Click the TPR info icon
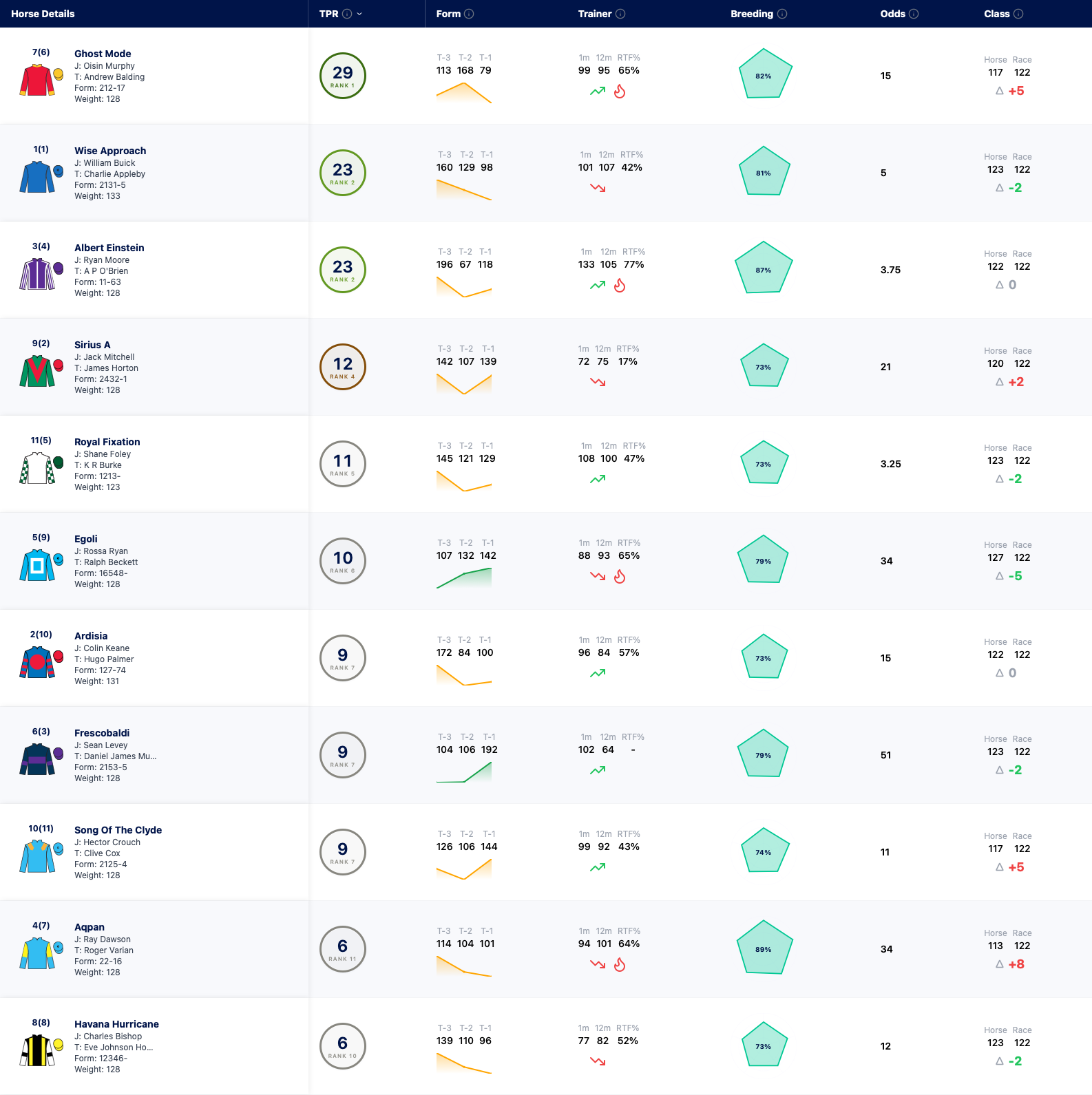 click(347, 14)
